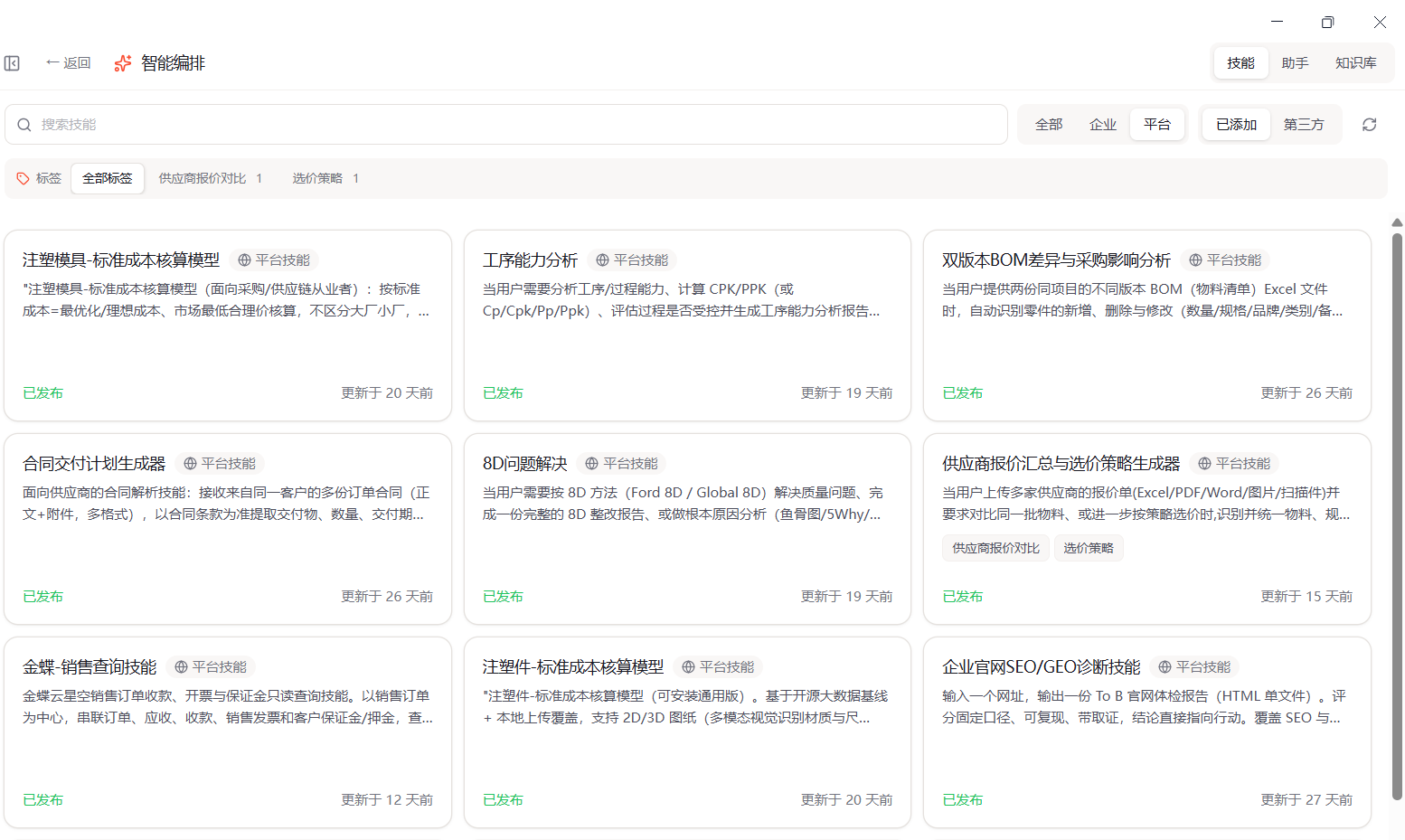Open the 双版本BOM差异与采购影响分析 skill card
The image size is (1405, 840).
[x=1146, y=326]
